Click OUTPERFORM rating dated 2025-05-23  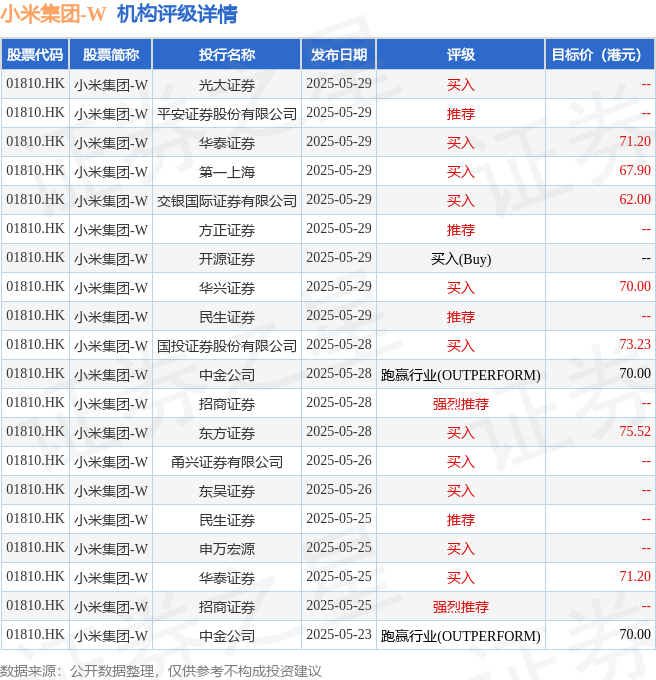[460, 636]
